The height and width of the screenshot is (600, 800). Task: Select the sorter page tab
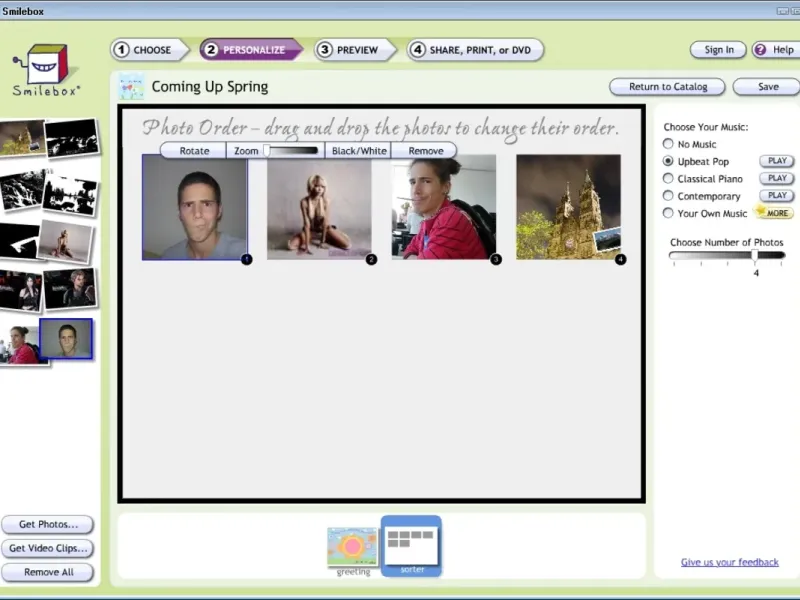click(x=411, y=546)
